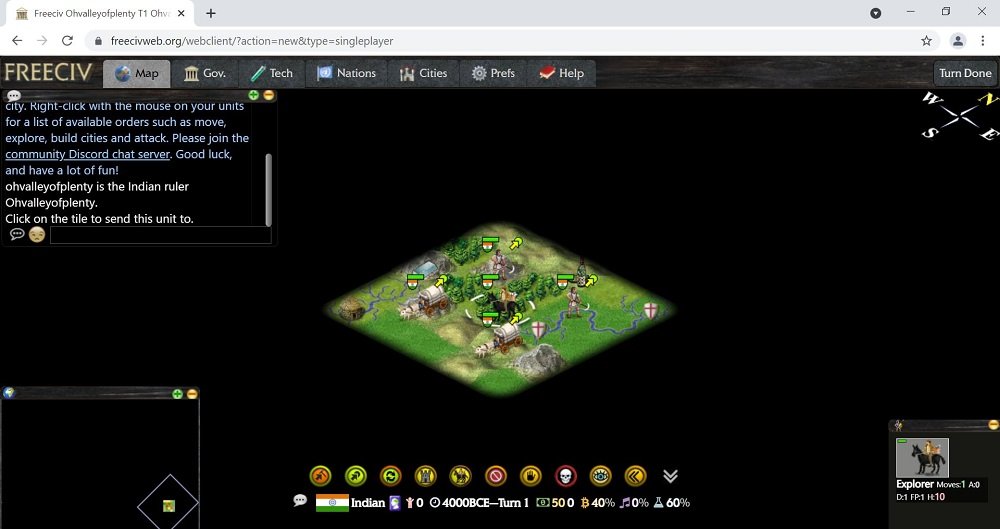Click the minimap yellow-green location marker
This screenshot has height=529, width=1000.
(x=168, y=506)
